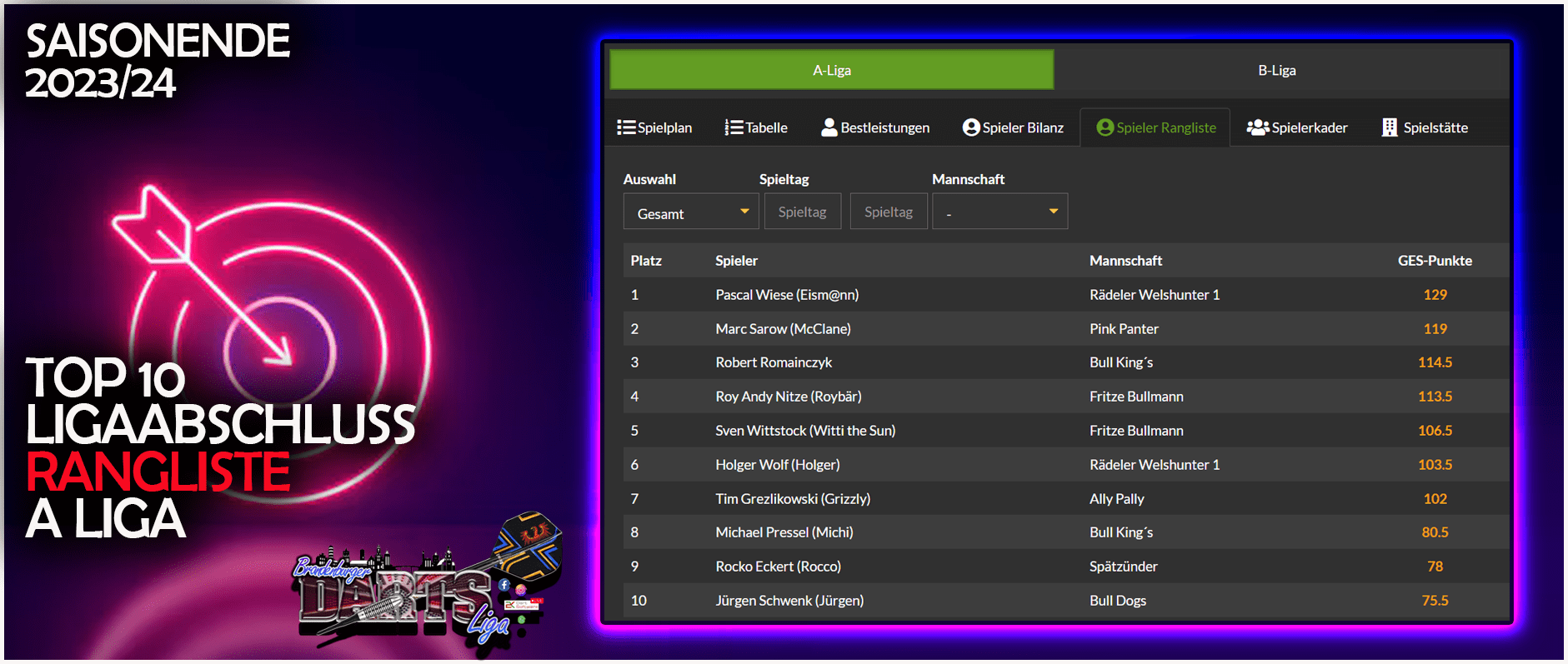Click the Spielerkader group icon
Viewport: 1568px width, 664px height.
1258,127
